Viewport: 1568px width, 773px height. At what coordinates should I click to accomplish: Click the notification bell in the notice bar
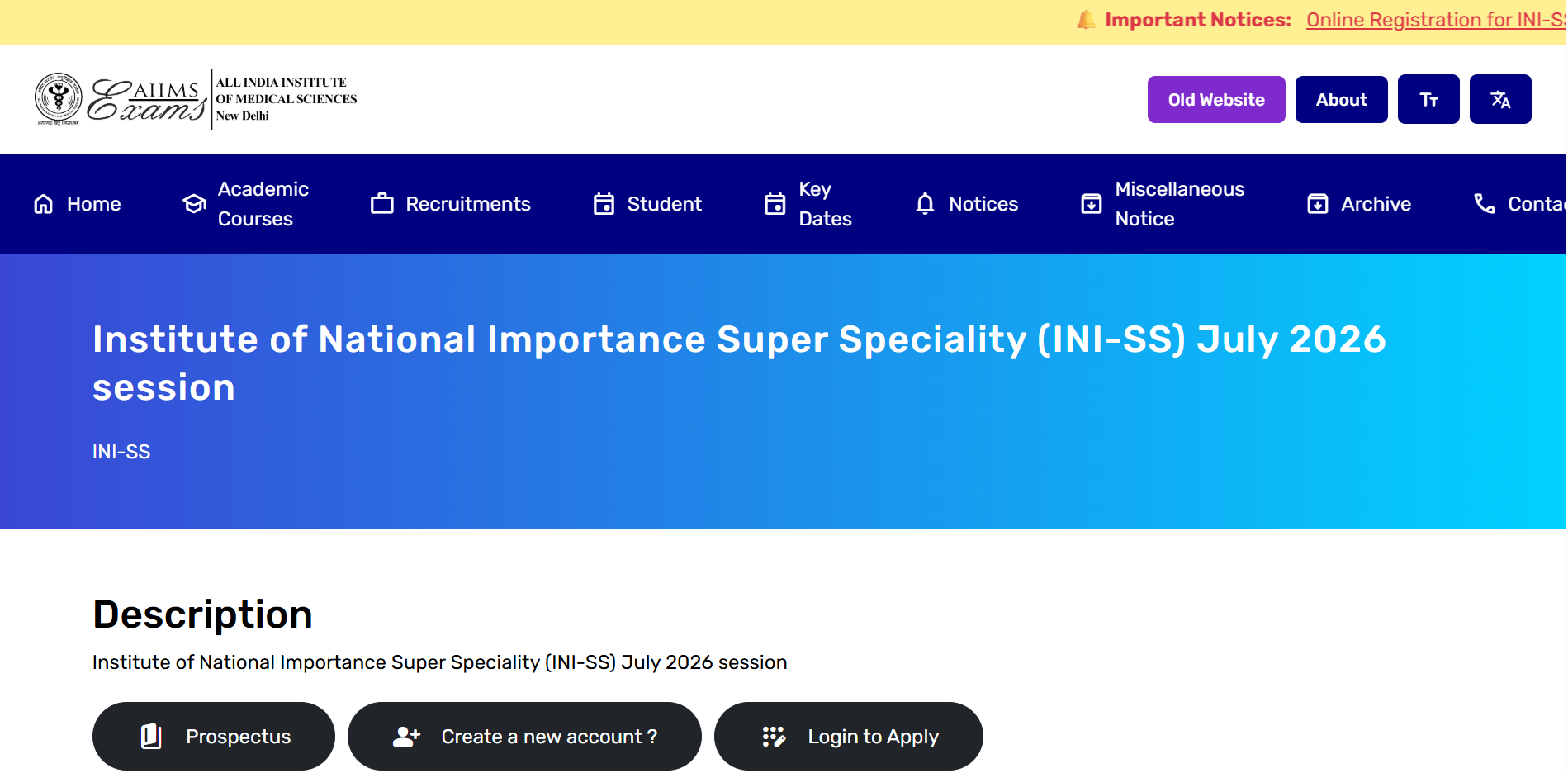click(x=1086, y=20)
